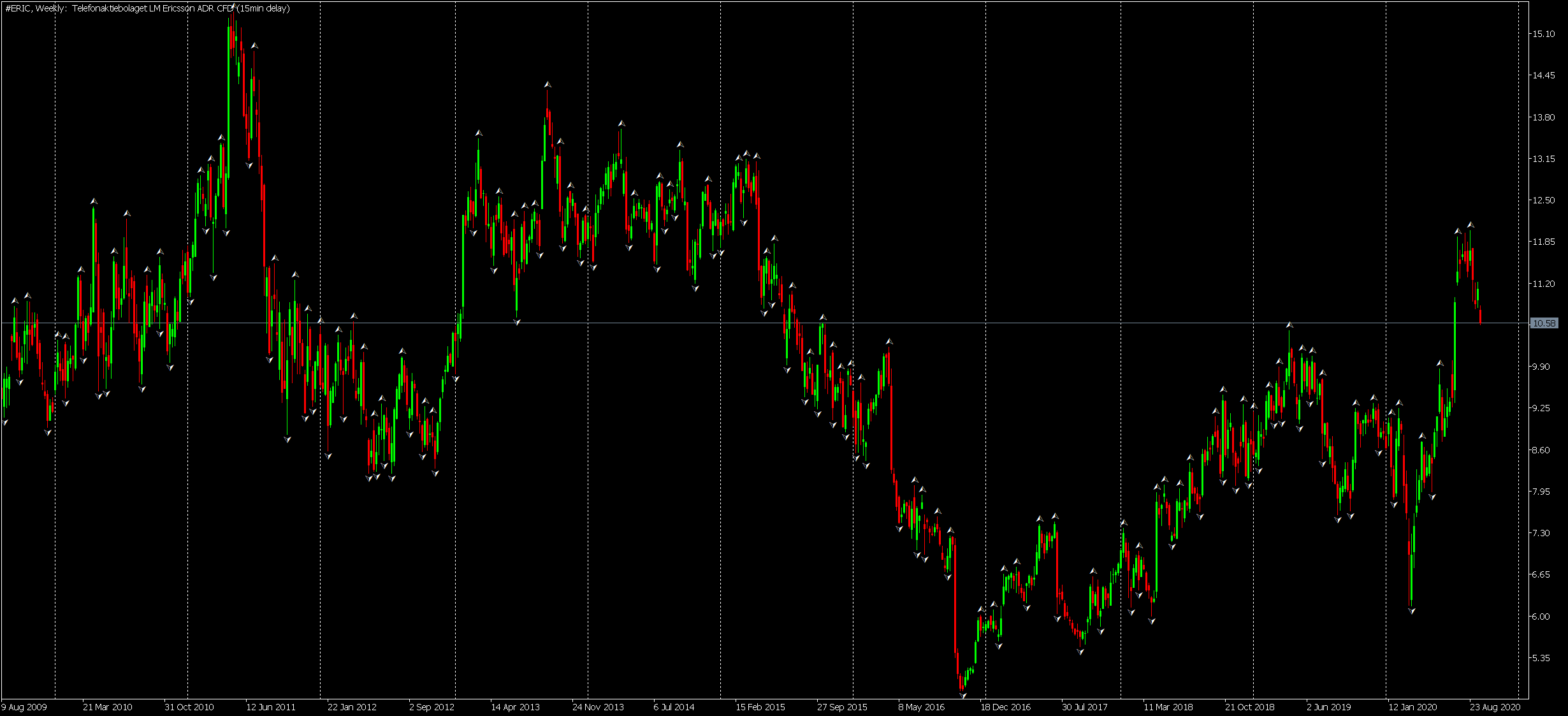Viewport: 1568px width, 716px height.
Task: Click the down fractal under the March 2020 crash low
Action: [1412, 611]
